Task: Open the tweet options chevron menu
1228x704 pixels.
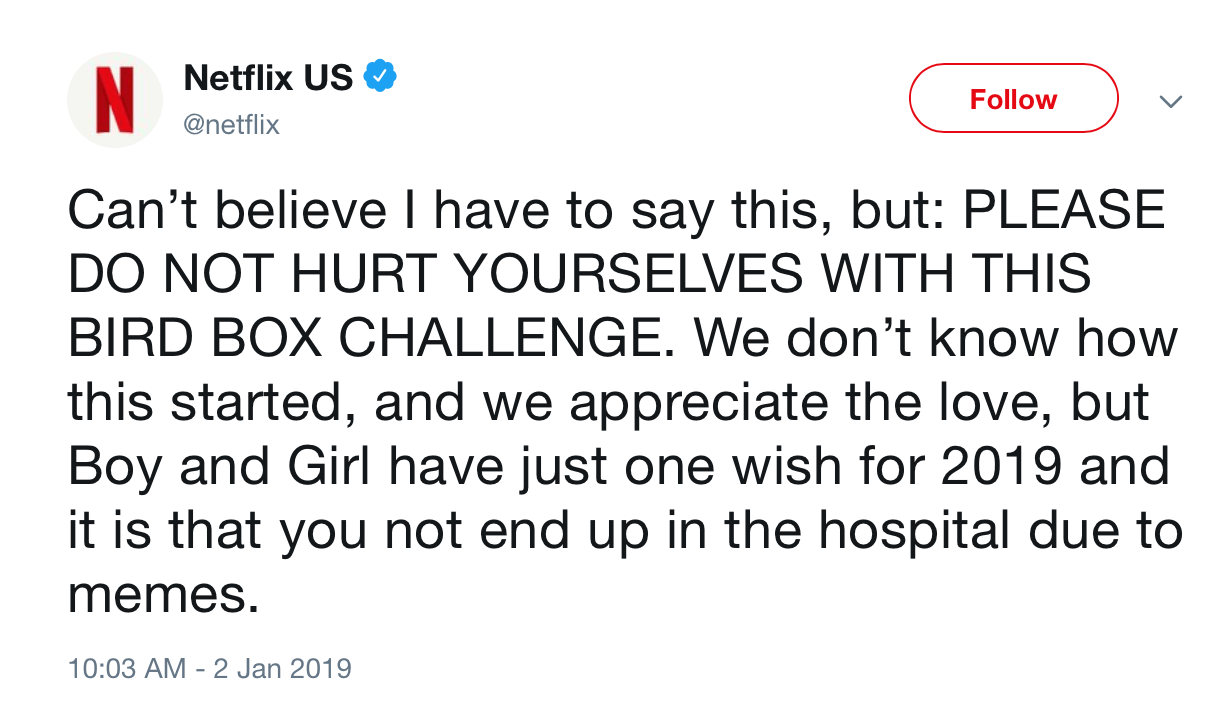Action: click(x=1169, y=102)
